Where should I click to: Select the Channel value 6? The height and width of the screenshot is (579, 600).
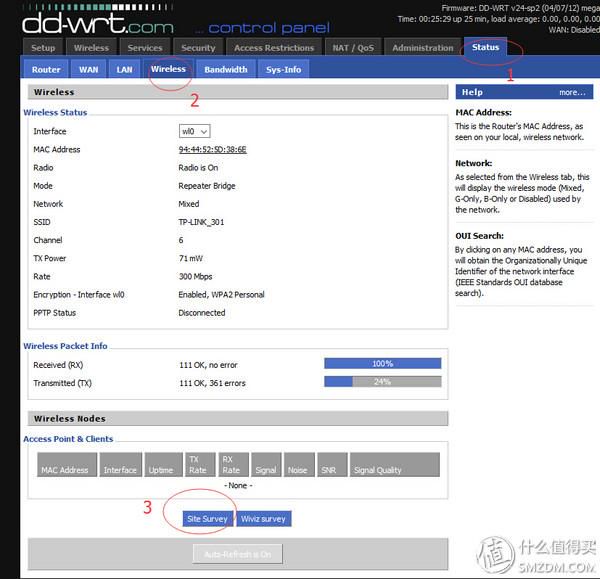181,240
